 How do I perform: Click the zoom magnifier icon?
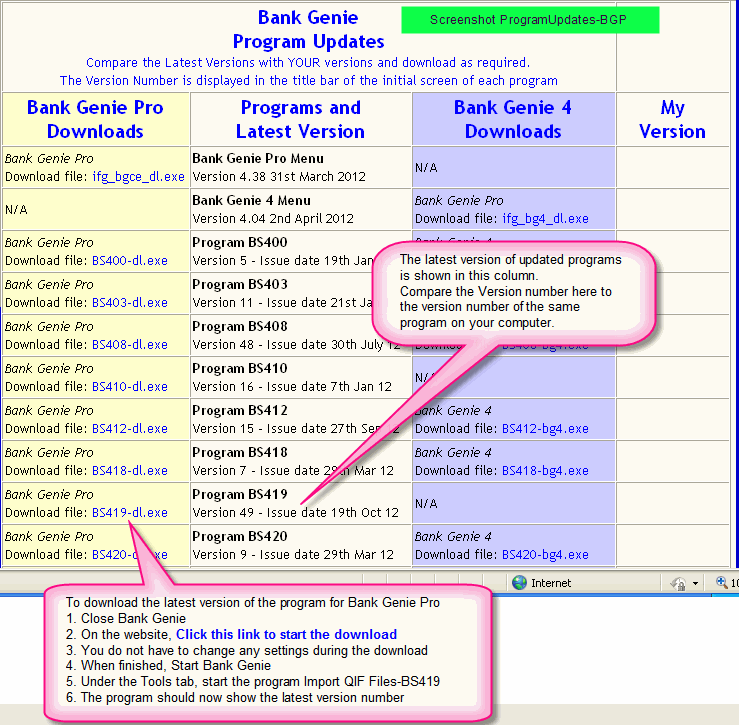(x=722, y=582)
